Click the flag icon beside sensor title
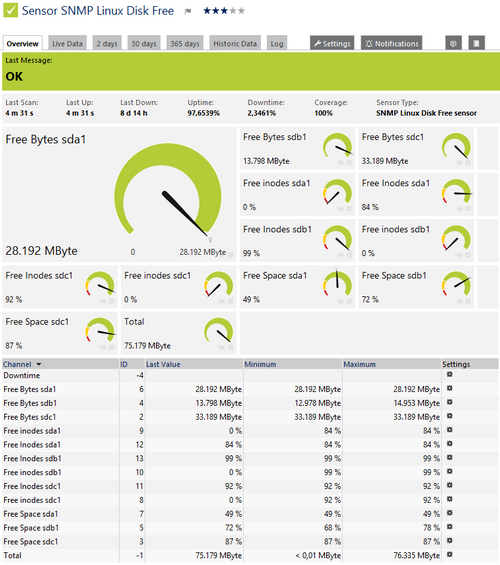Image resolution: width=500 pixels, height=565 pixels. 188,12
